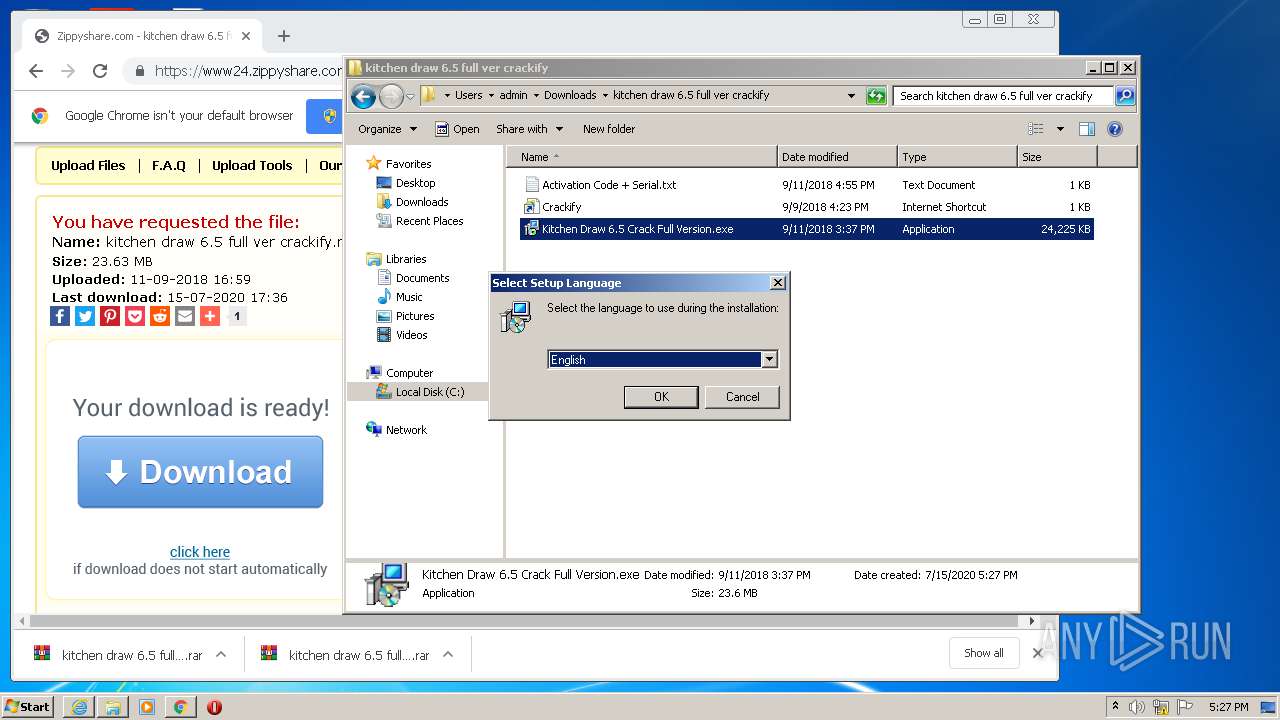This screenshot has height=720, width=1280.
Task: Select Activation Code + Serial.txt file
Action: 609,185
